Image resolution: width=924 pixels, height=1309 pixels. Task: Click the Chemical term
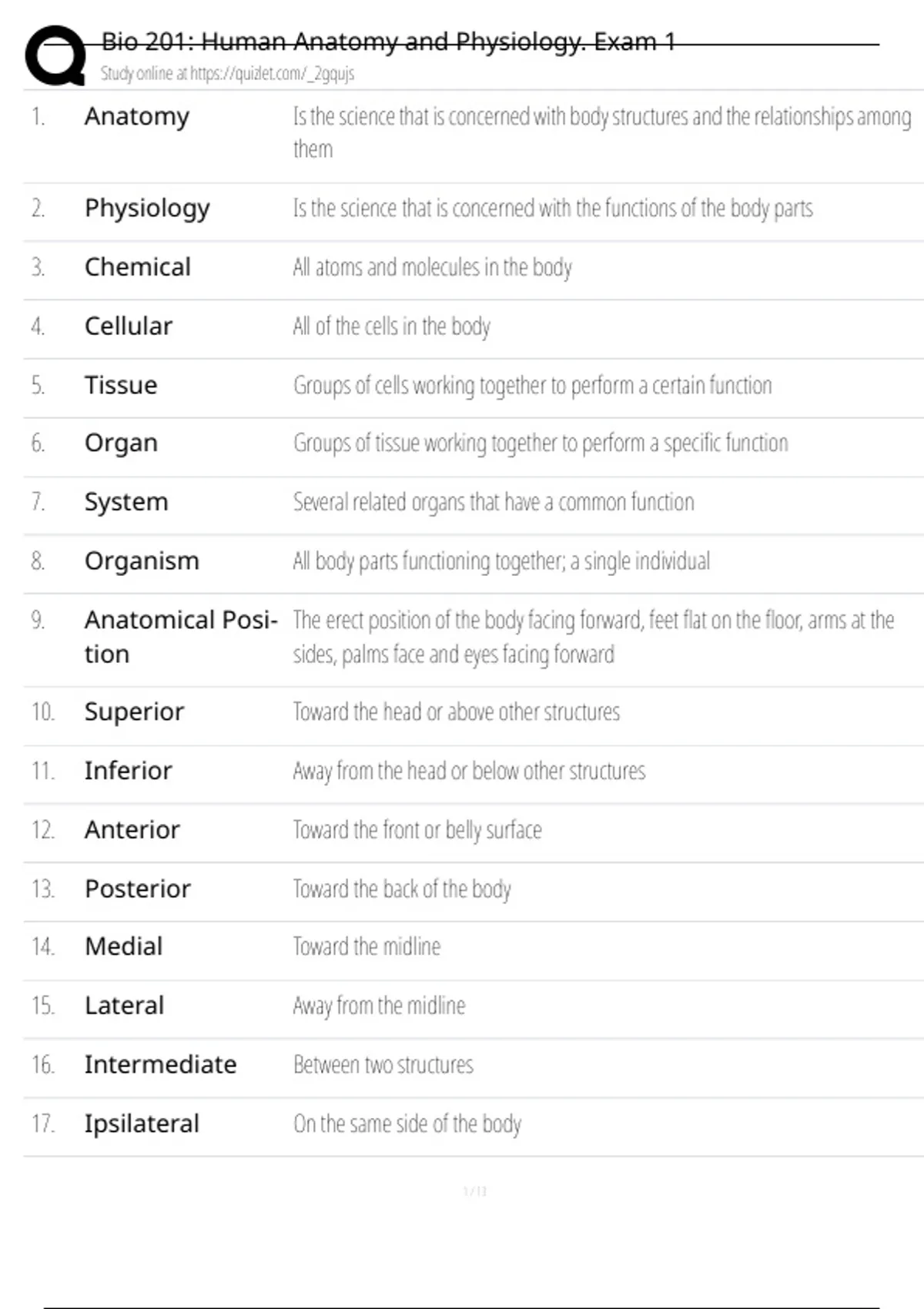tap(138, 267)
